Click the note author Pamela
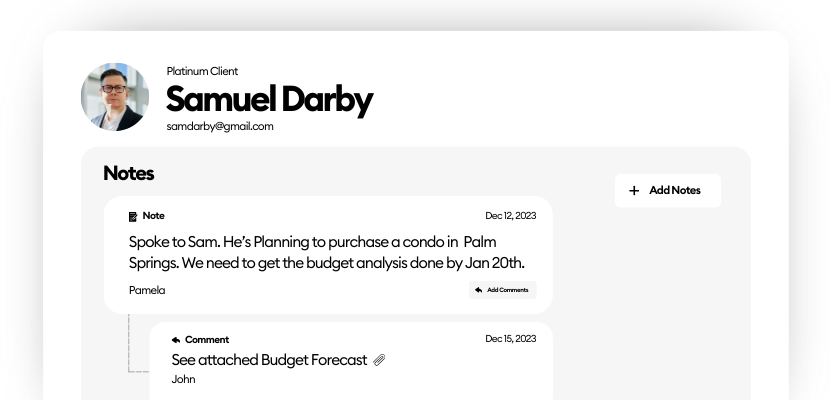Image resolution: width=832 pixels, height=400 pixels. tap(147, 290)
